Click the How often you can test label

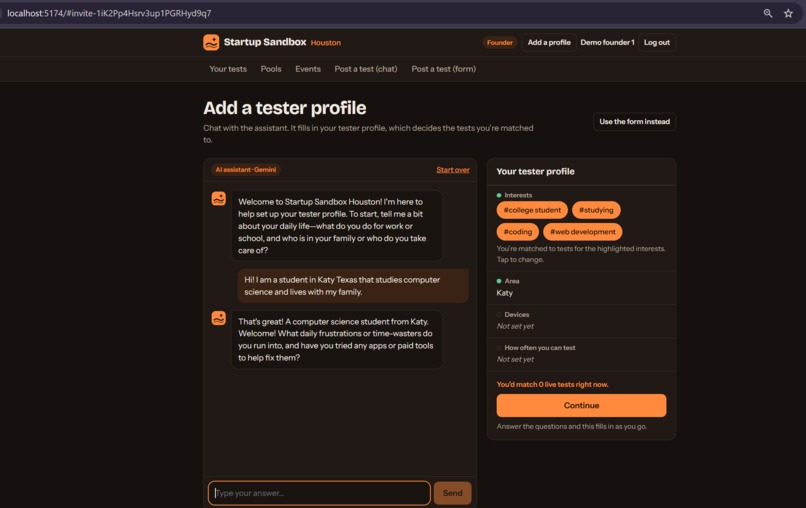pos(540,348)
